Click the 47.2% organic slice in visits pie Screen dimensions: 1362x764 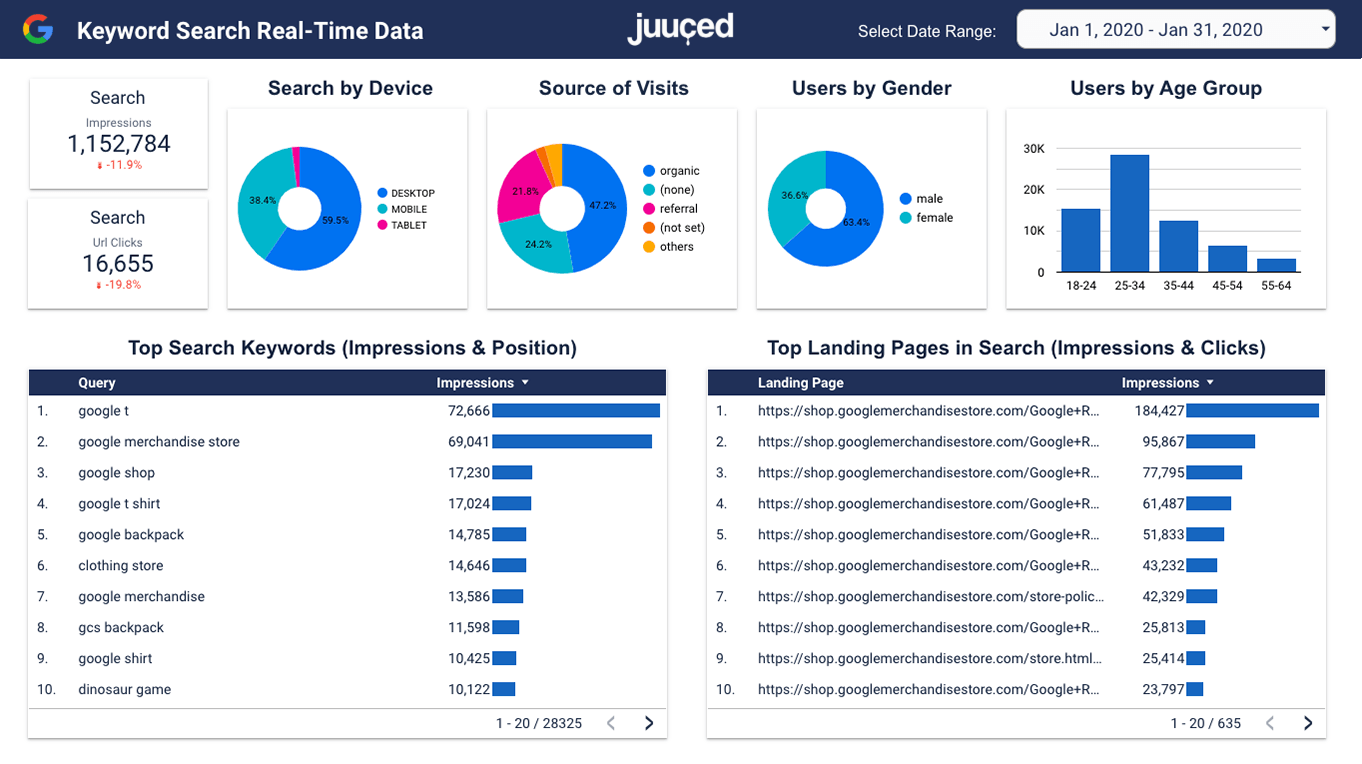click(x=603, y=207)
